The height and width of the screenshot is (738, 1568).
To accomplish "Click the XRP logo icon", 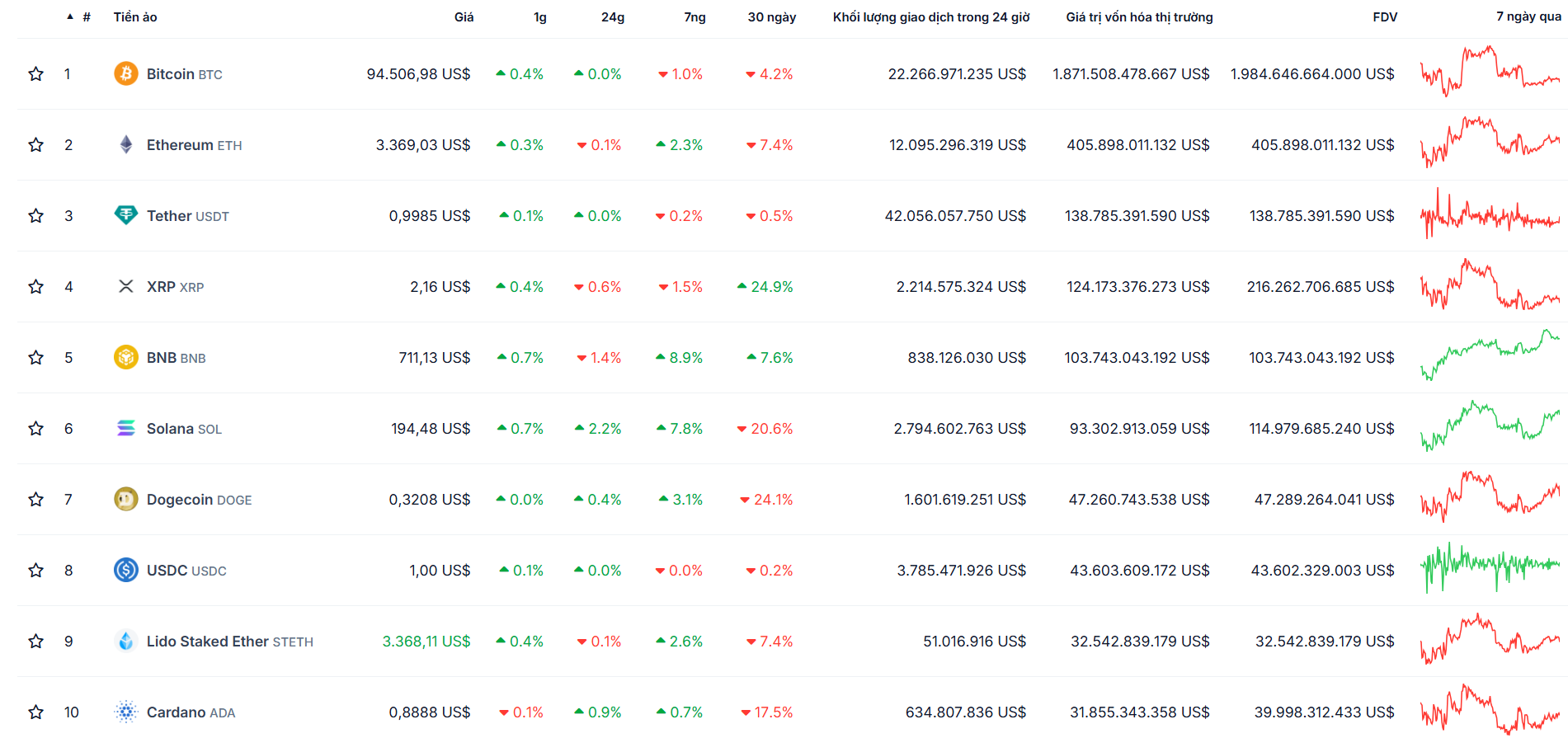I will coord(126,287).
